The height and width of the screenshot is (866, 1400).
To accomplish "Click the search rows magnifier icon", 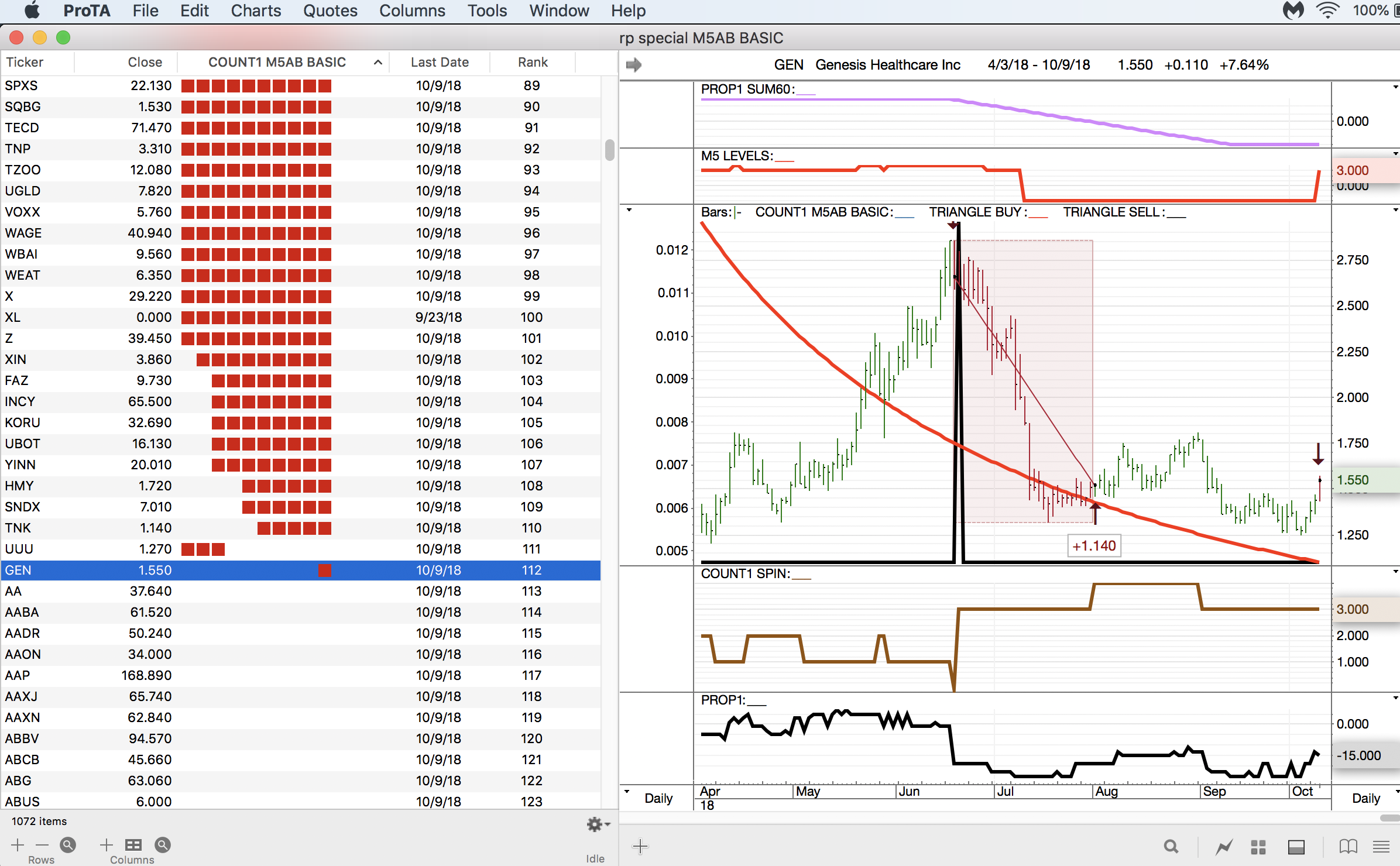I will (x=68, y=845).
